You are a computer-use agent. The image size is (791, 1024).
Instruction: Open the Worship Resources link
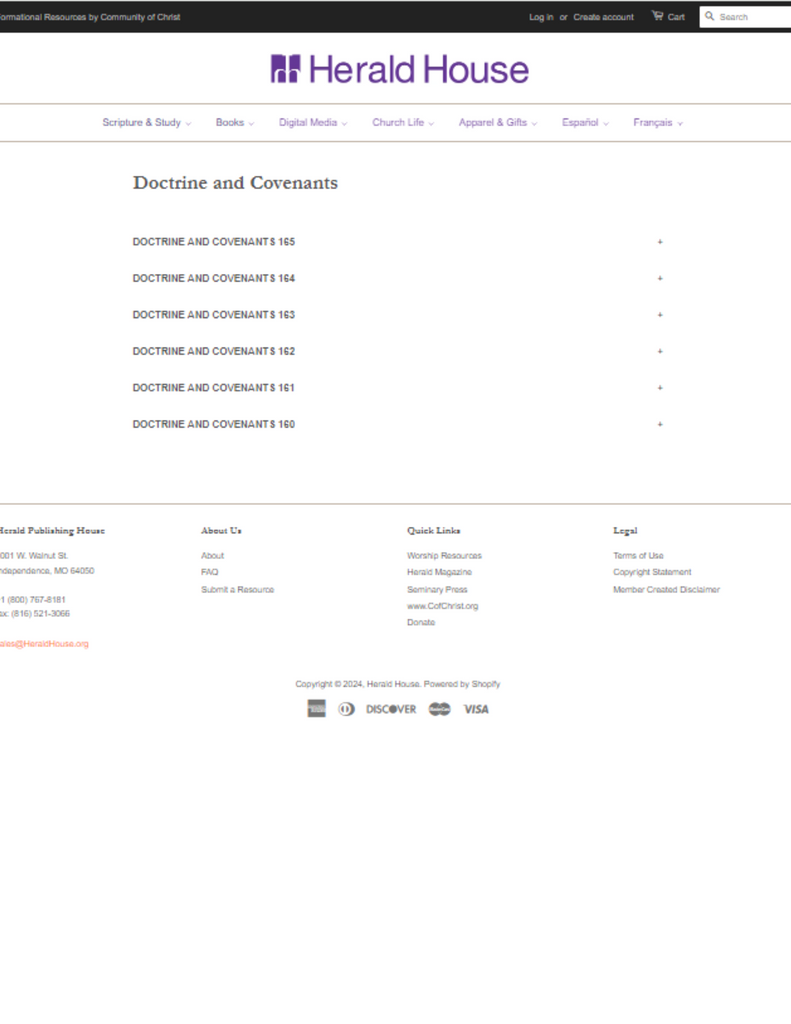444,556
